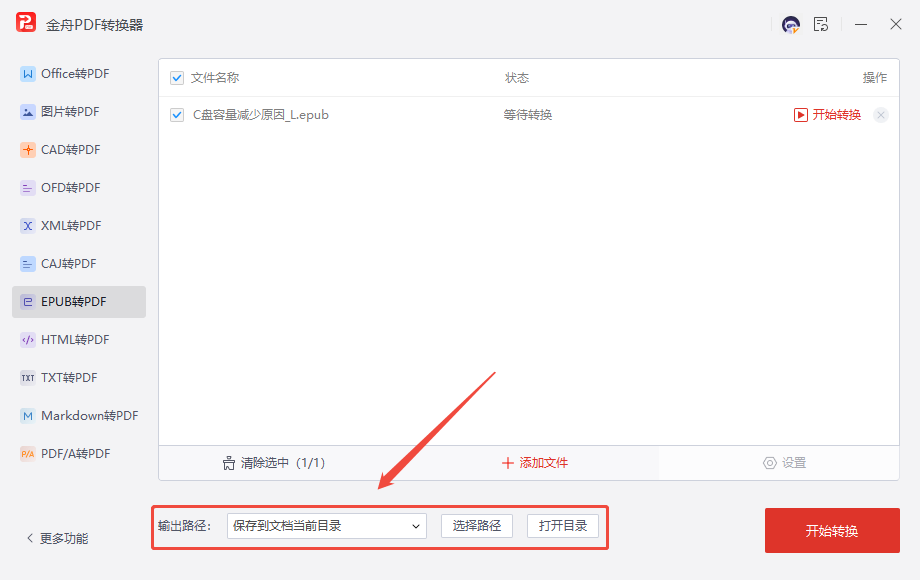Click the XML转PDF label
Image resolution: width=920 pixels, height=580 pixels.
pos(71,226)
